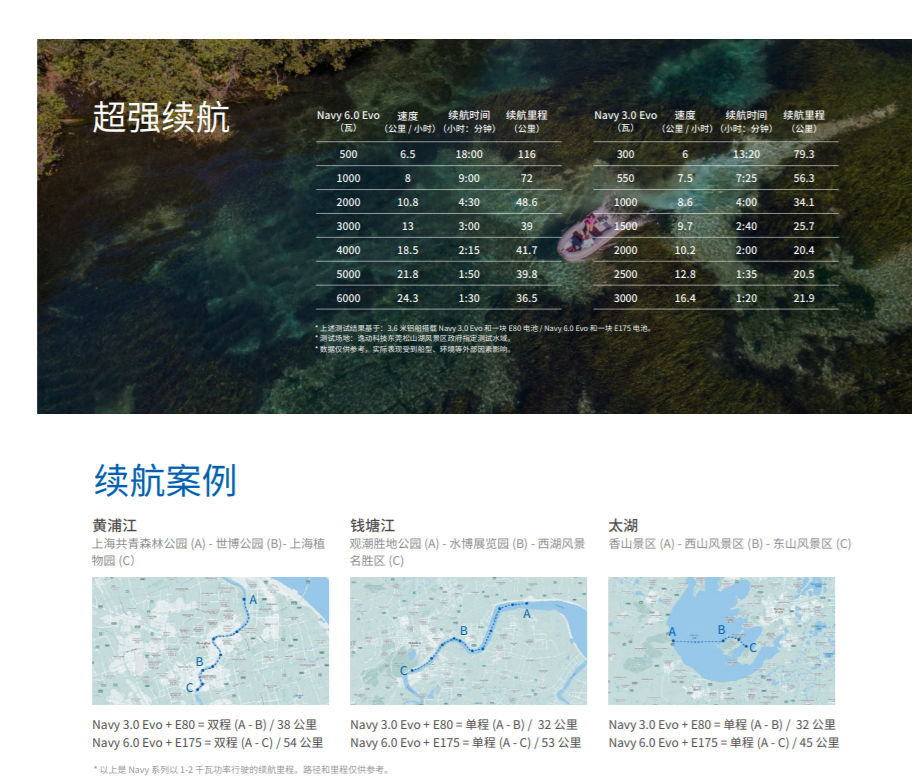Screen dimensions: 912x780
Task: Click the line ending 双程 (A - C) / 54 公里
Action: pyautogui.click(x=208, y=743)
